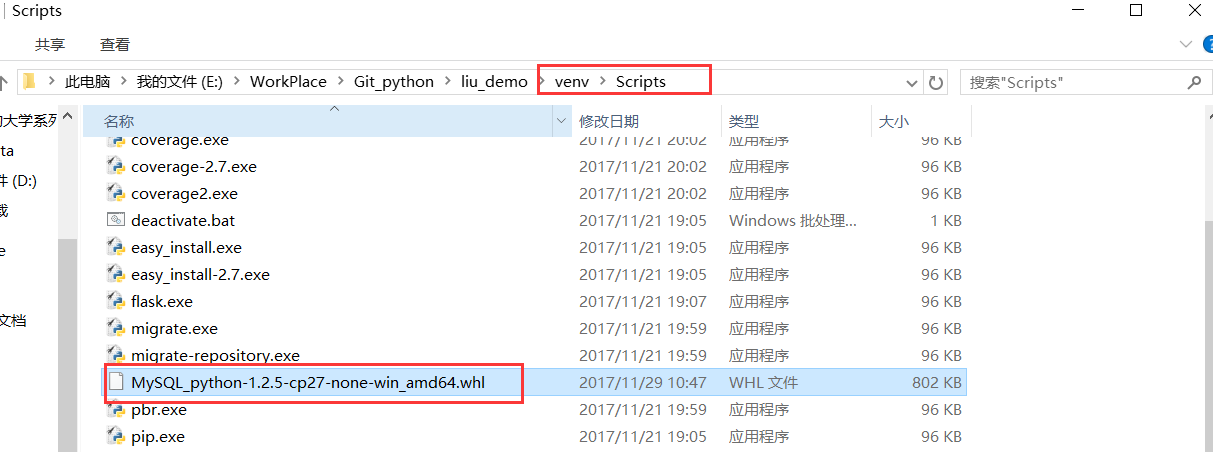The height and width of the screenshot is (452, 1213).
Task: Click the MySQL_python whl file icon
Action: pos(116,382)
